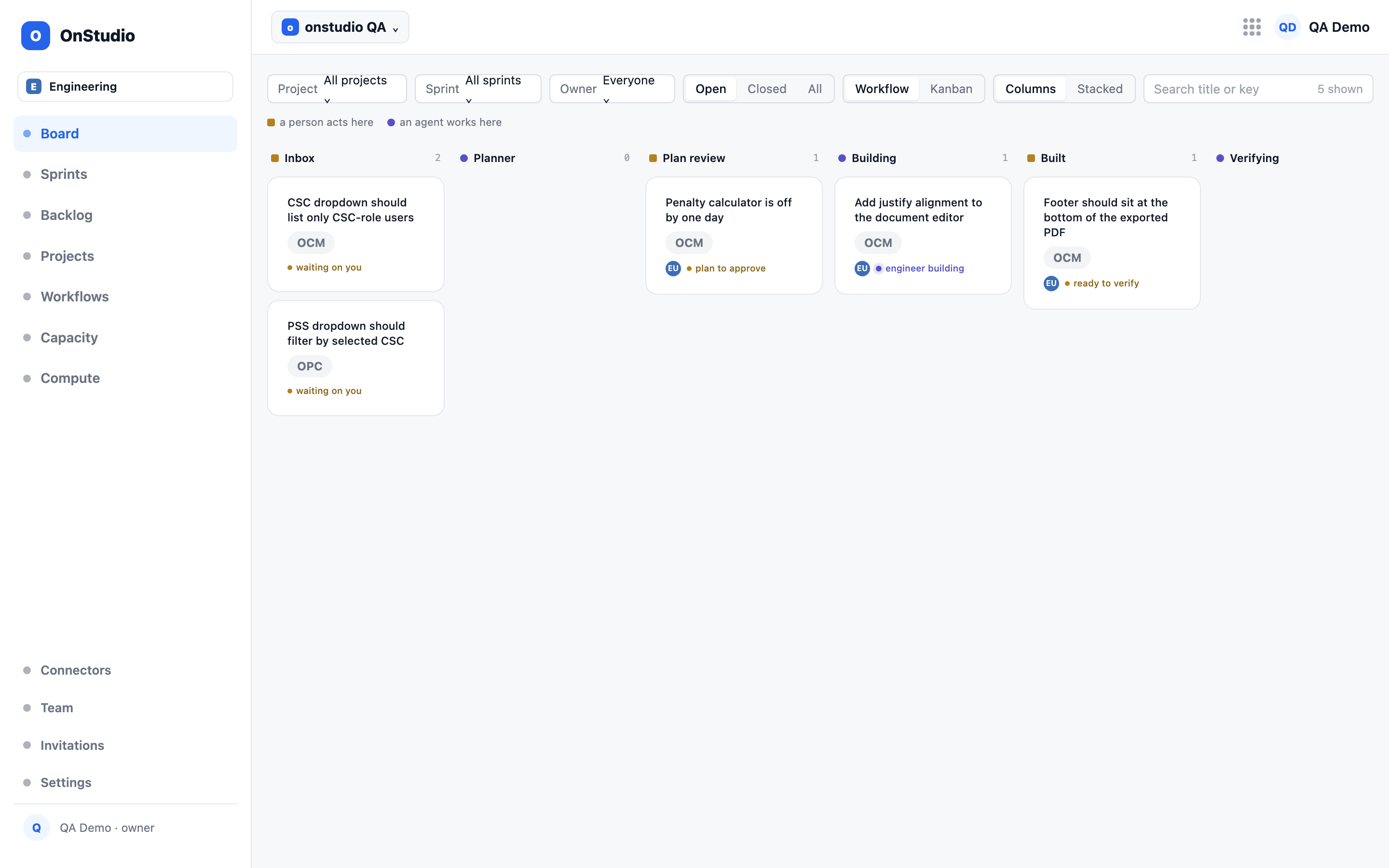Open the Engineering team selector

click(x=125, y=87)
